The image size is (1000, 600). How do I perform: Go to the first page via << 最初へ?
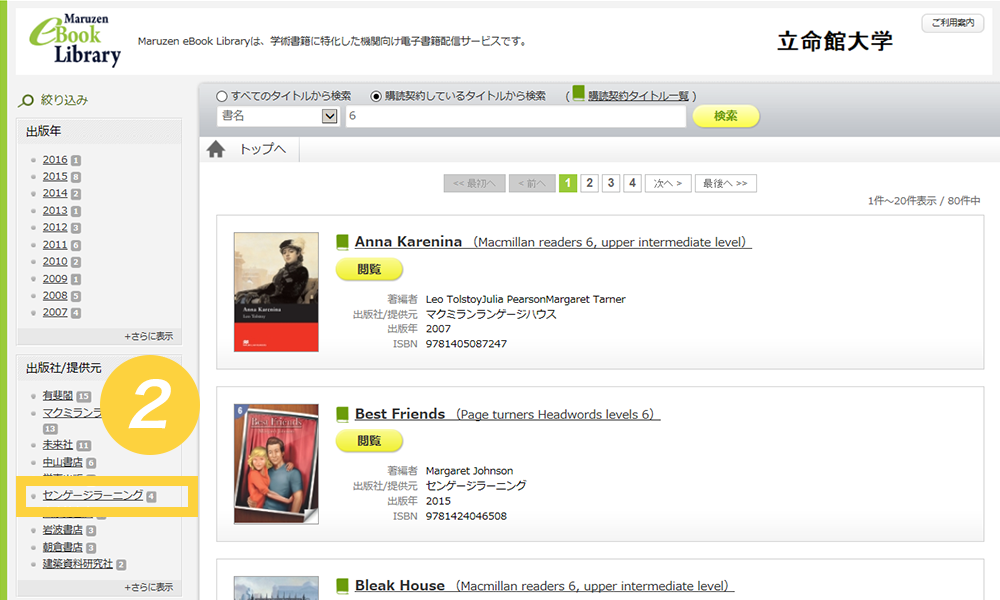pyautogui.click(x=474, y=184)
